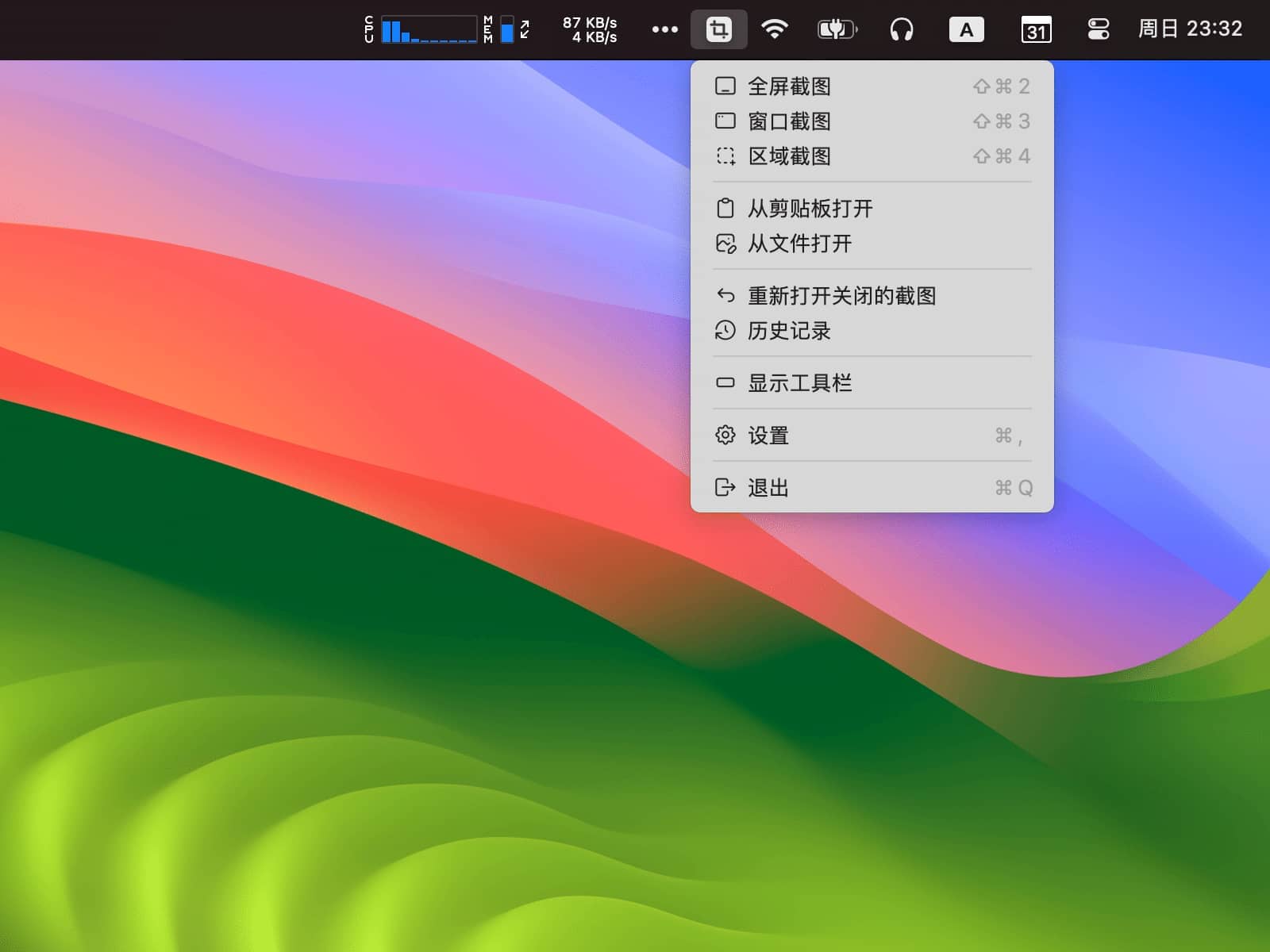Switch input source via the 'A' icon
The height and width of the screenshot is (952, 1270).
click(x=966, y=29)
